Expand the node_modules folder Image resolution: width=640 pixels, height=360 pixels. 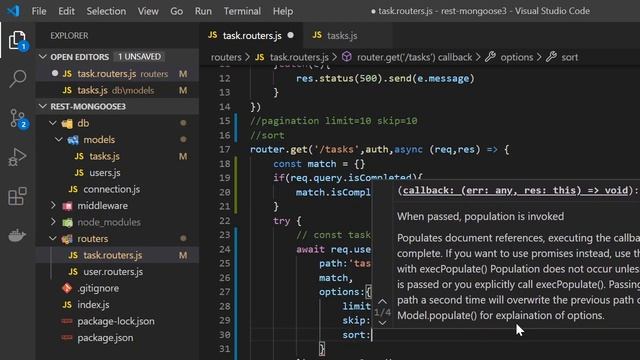point(53,222)
